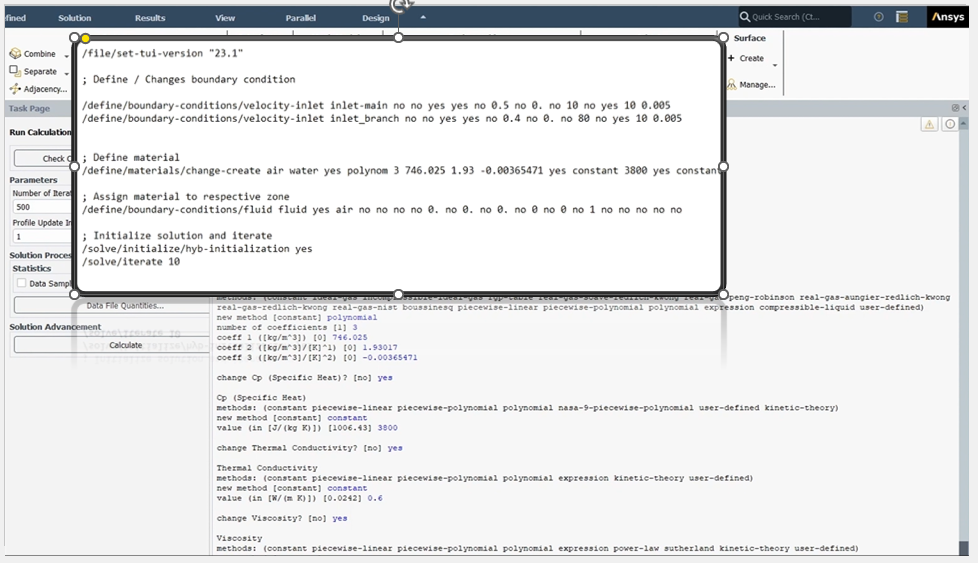The image size is (978, 563).
Task: Collapse the ribbon with the up caret
Action: tap(423, 17)
